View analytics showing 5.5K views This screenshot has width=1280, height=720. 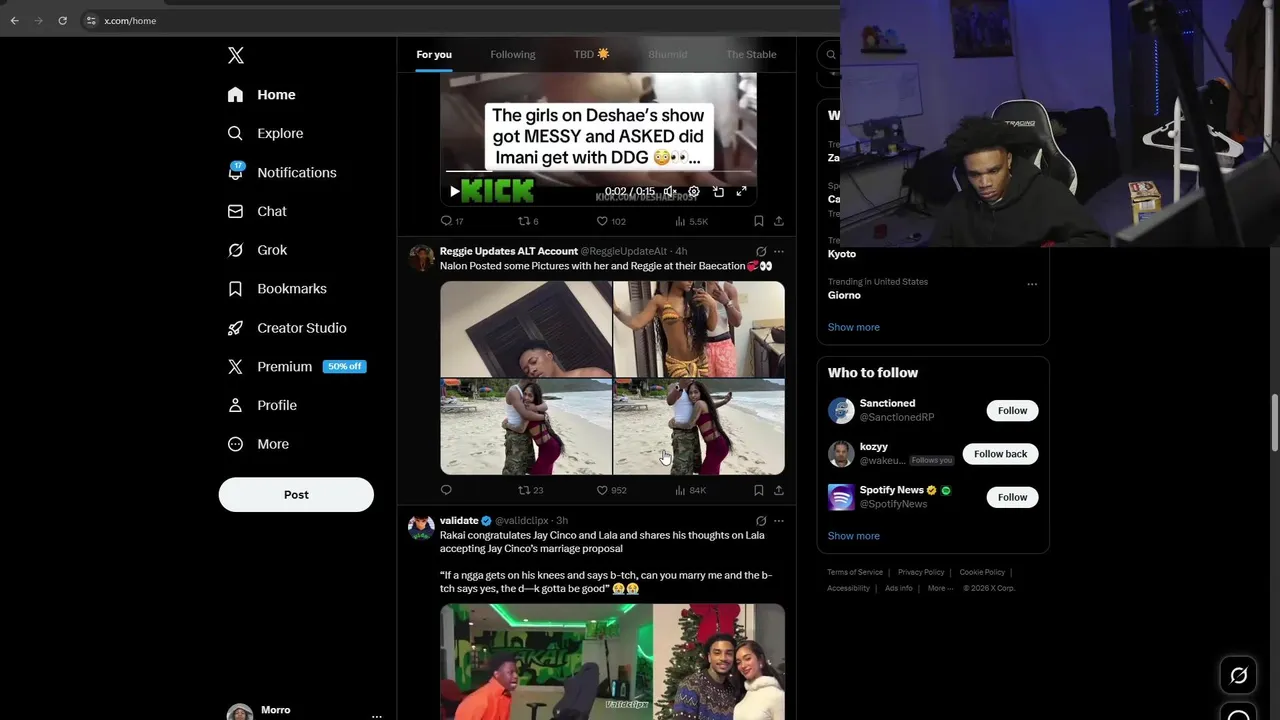pos(691,221)
